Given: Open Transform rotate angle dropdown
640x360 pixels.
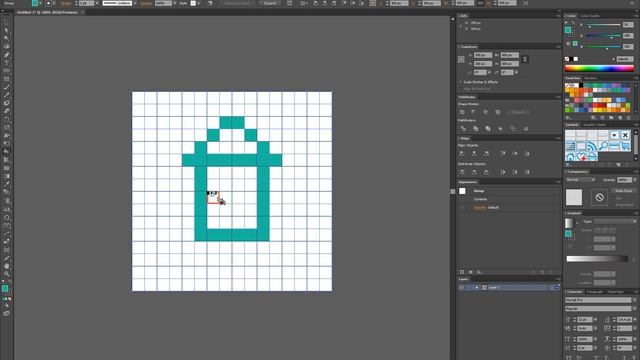Looking at the screenshot, I should (489, 72).
